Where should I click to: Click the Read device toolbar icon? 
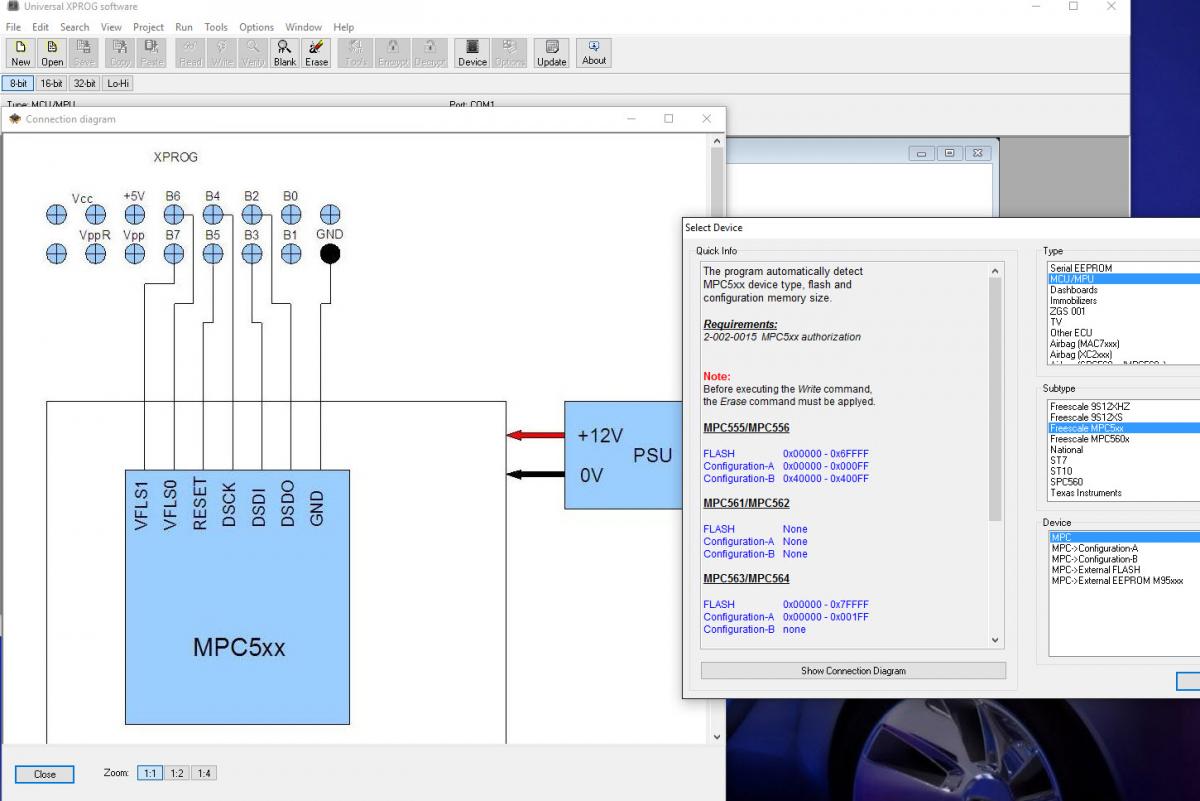[x=190, y=53]
